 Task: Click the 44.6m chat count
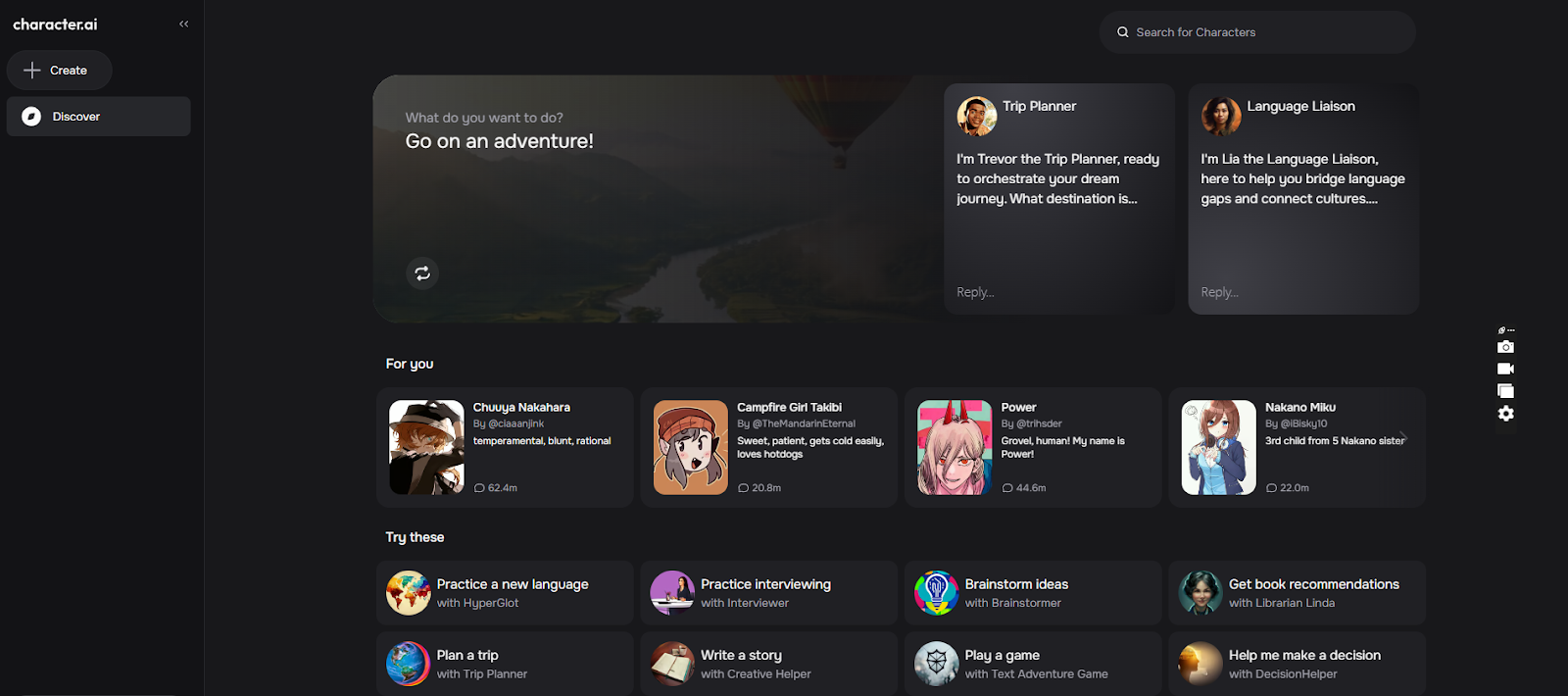point(1024,488)
